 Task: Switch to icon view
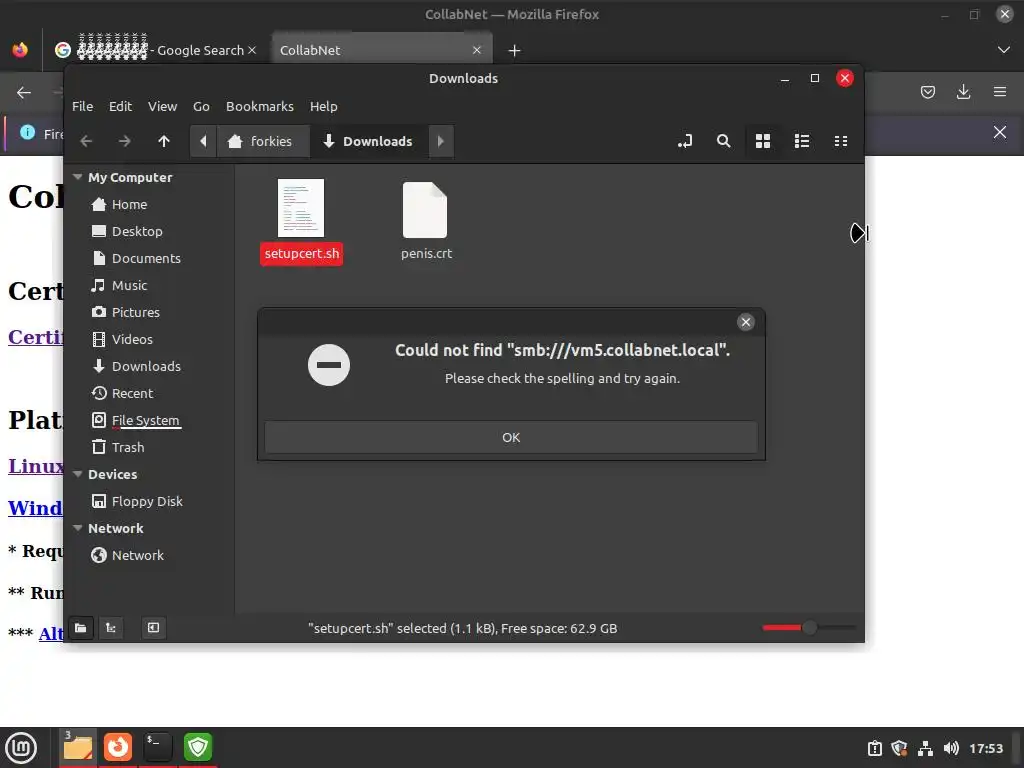click(x=763, y=141)
